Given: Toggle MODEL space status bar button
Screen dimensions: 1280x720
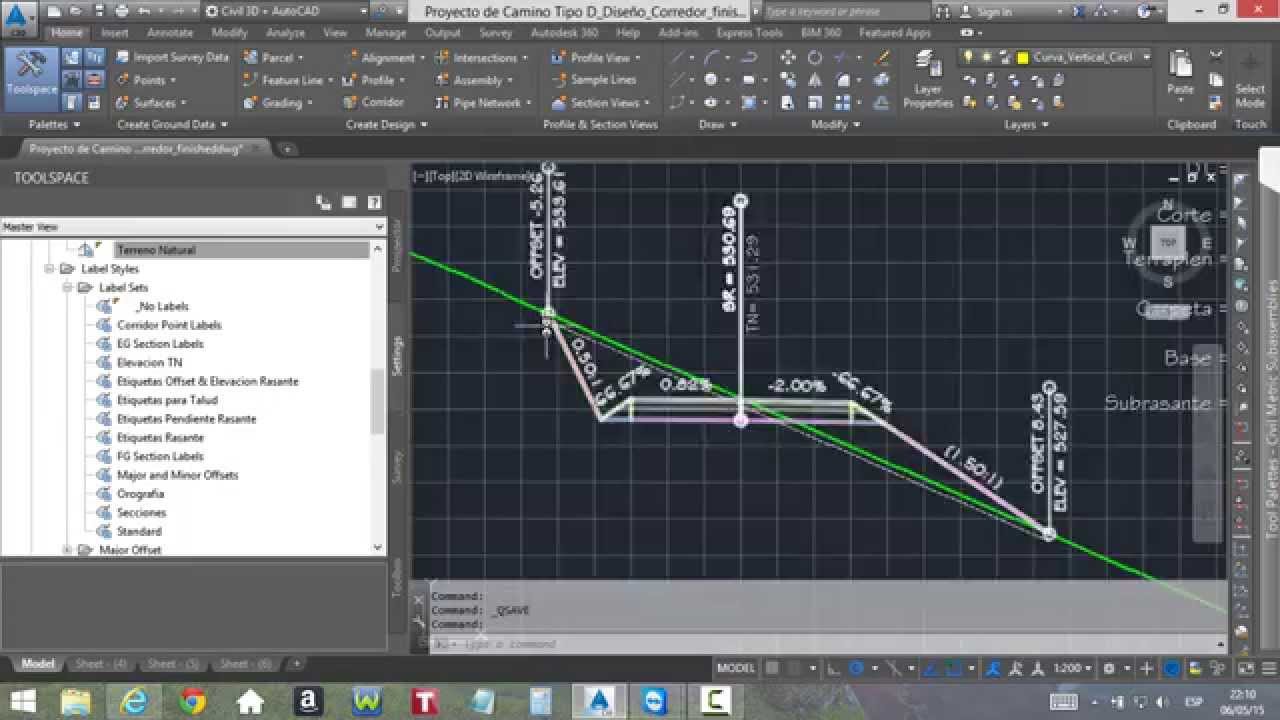Looking at the screenshot, I should 735,668.
